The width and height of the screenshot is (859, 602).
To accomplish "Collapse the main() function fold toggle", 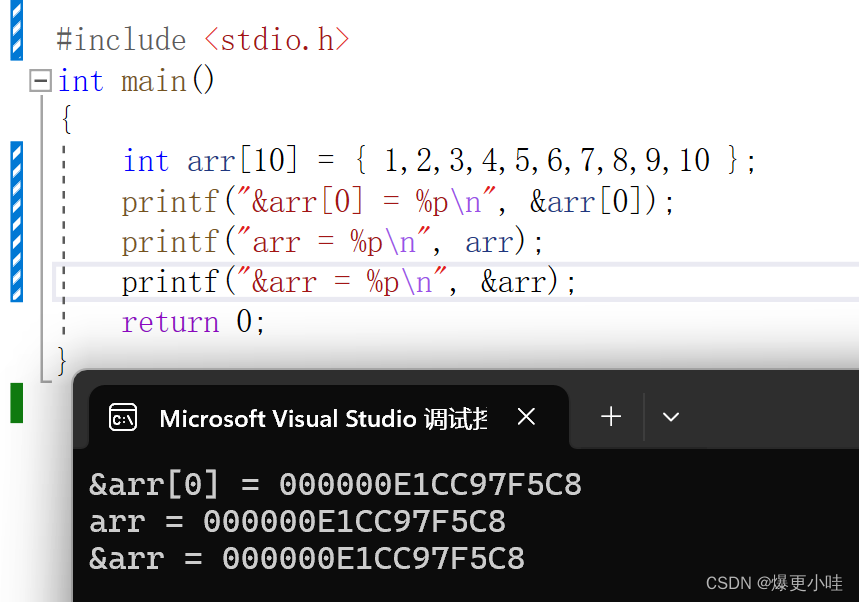I will coord(41,81).
